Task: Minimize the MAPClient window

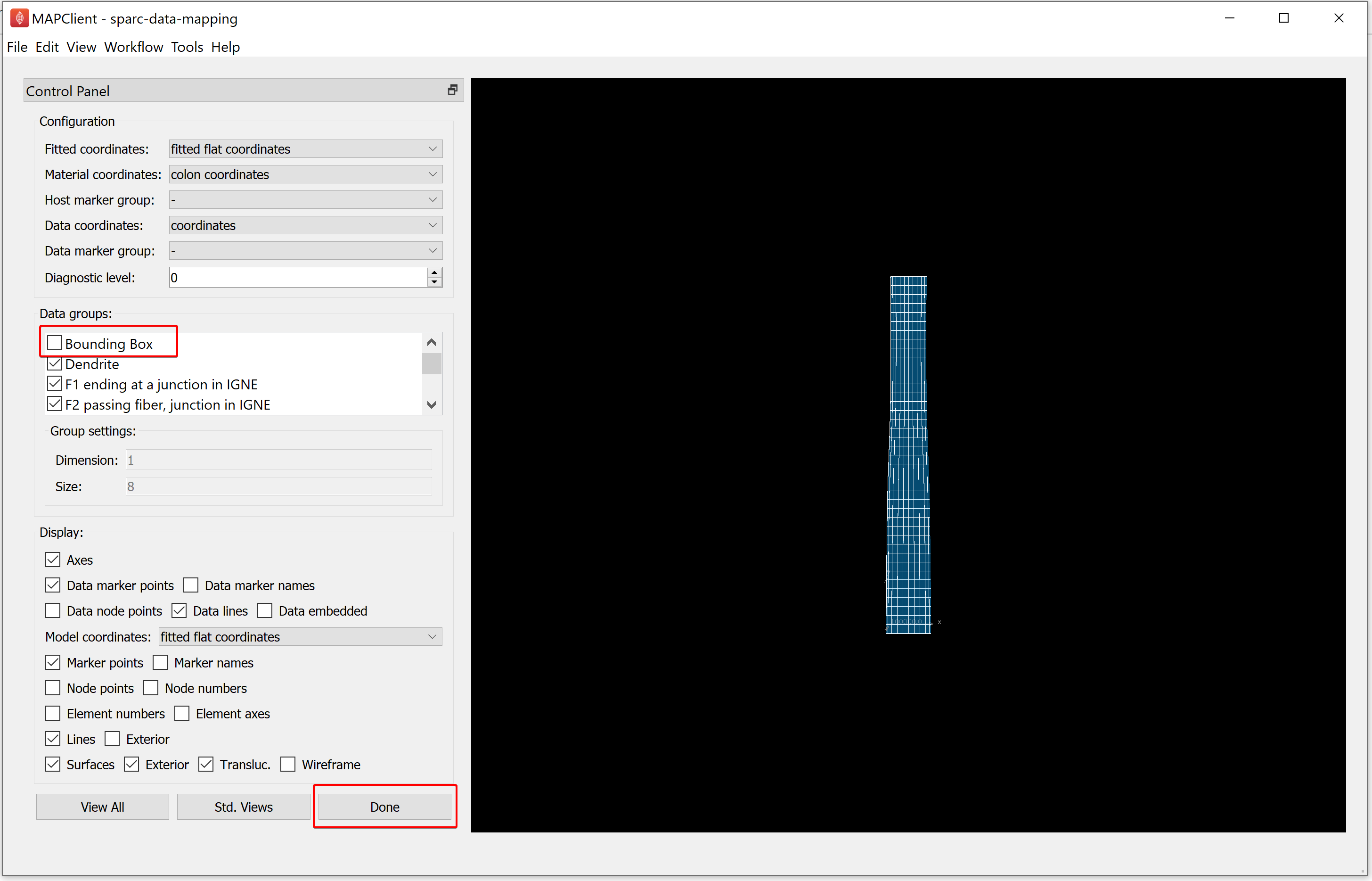Action: tap(1230, 18)
